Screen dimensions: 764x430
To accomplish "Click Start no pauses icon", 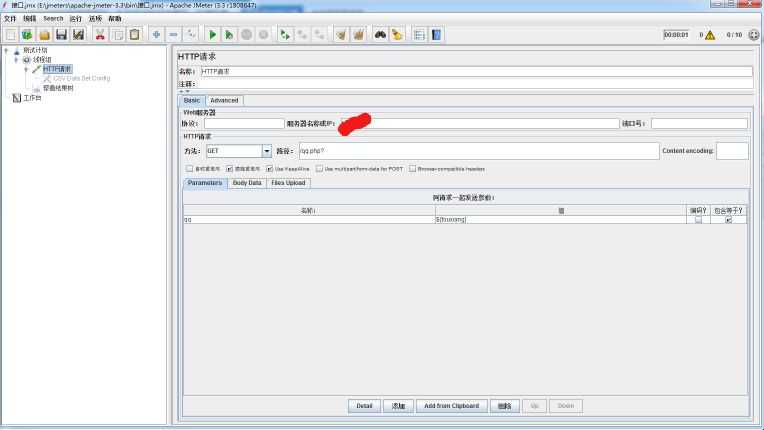I will 229,35.
